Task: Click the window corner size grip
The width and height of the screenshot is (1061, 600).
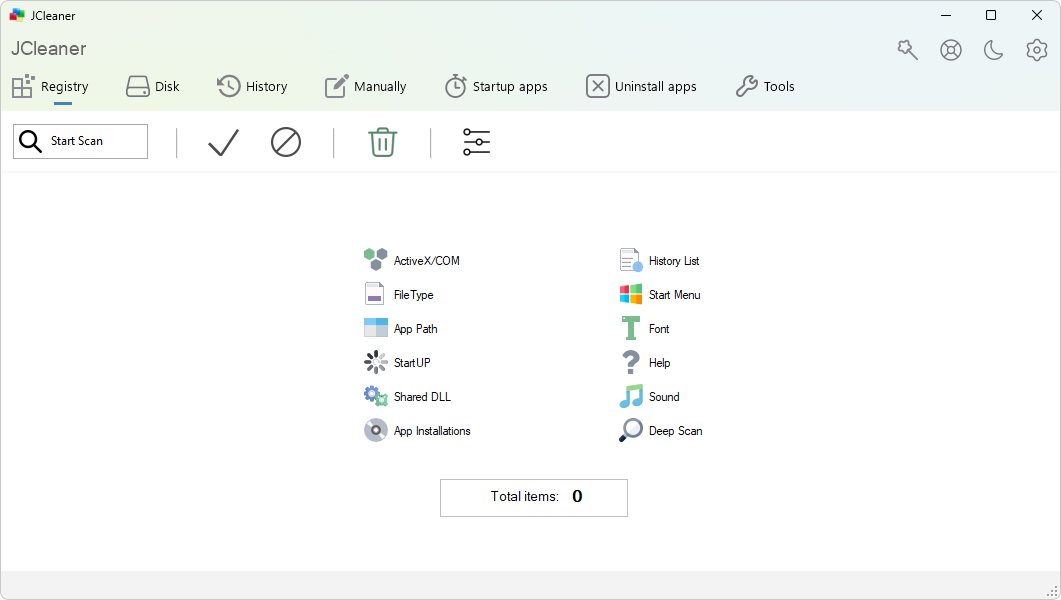Action: coord(1052,591)
